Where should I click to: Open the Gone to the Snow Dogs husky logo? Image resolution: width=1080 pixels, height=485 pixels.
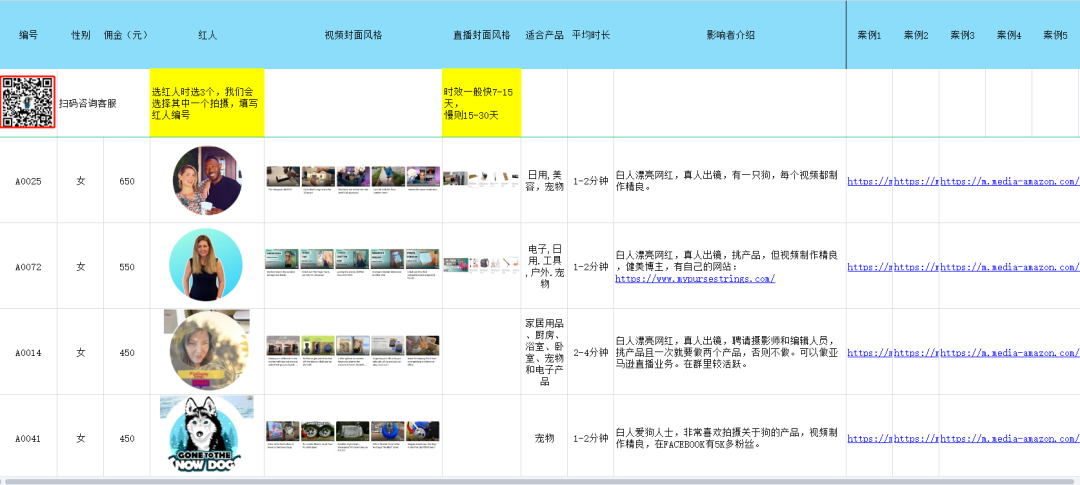207,433
